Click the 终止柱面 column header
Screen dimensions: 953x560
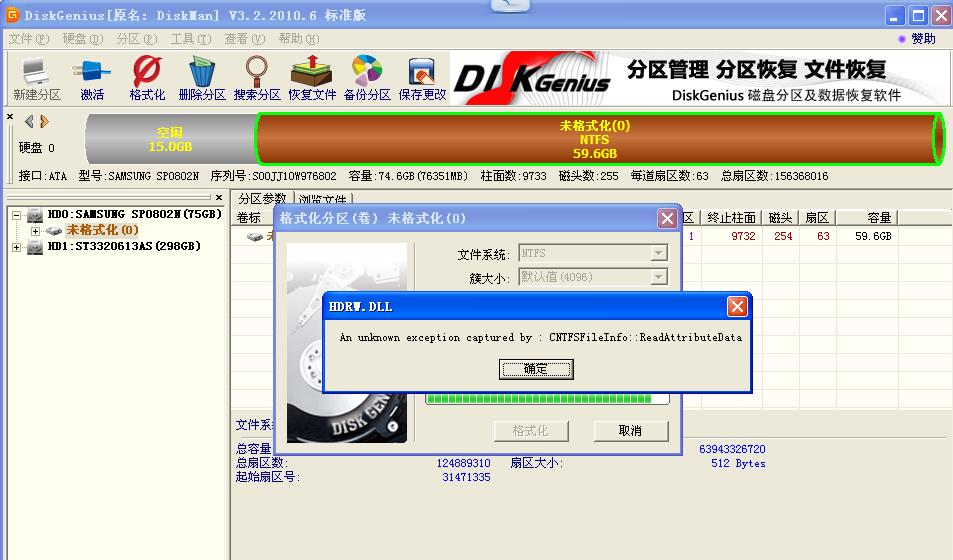pos(731,218)
